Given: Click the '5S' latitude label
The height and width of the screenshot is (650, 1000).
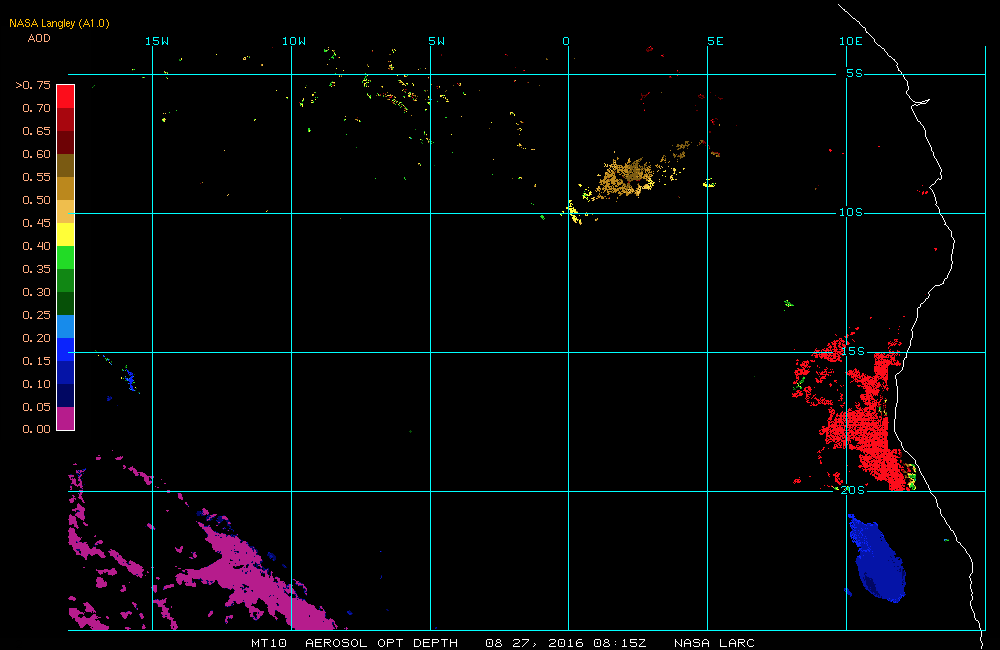Looking at the screenshot, I should tap(855, 73).
